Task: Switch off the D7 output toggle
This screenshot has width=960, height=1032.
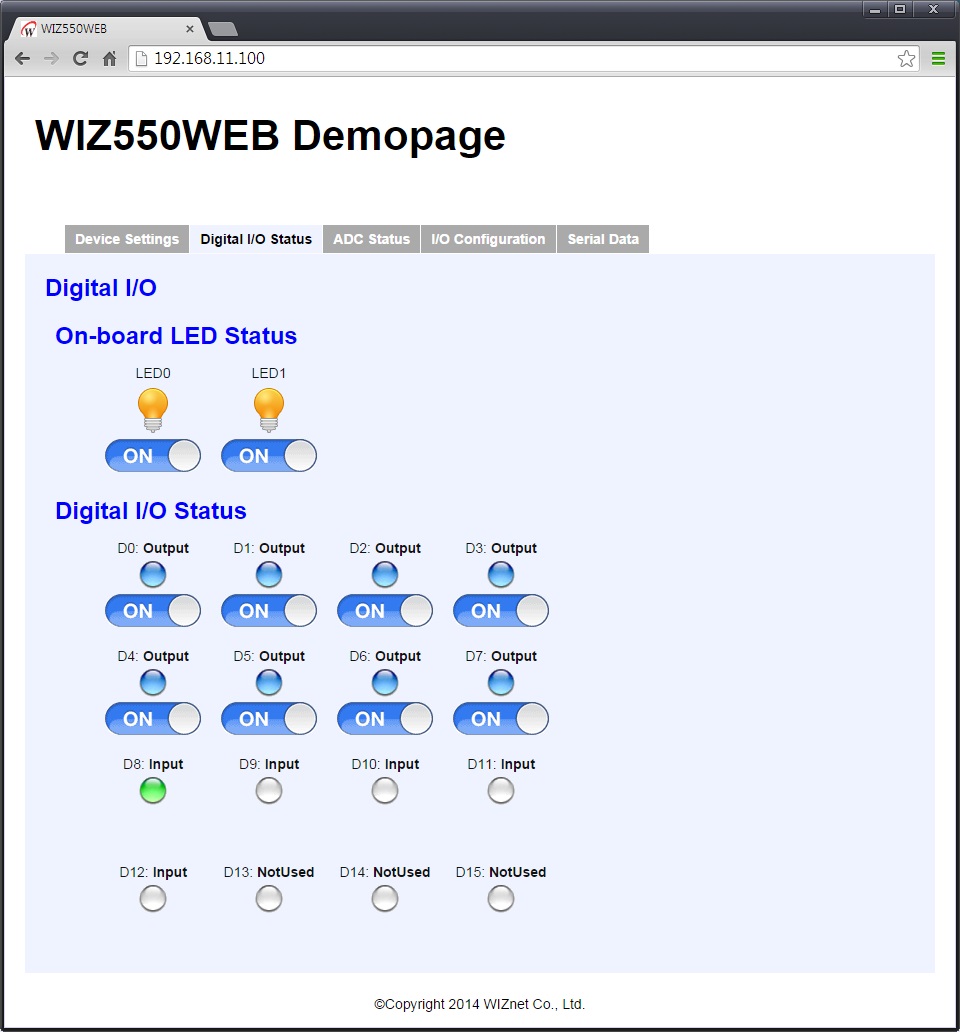Action: tap(501, 718)
